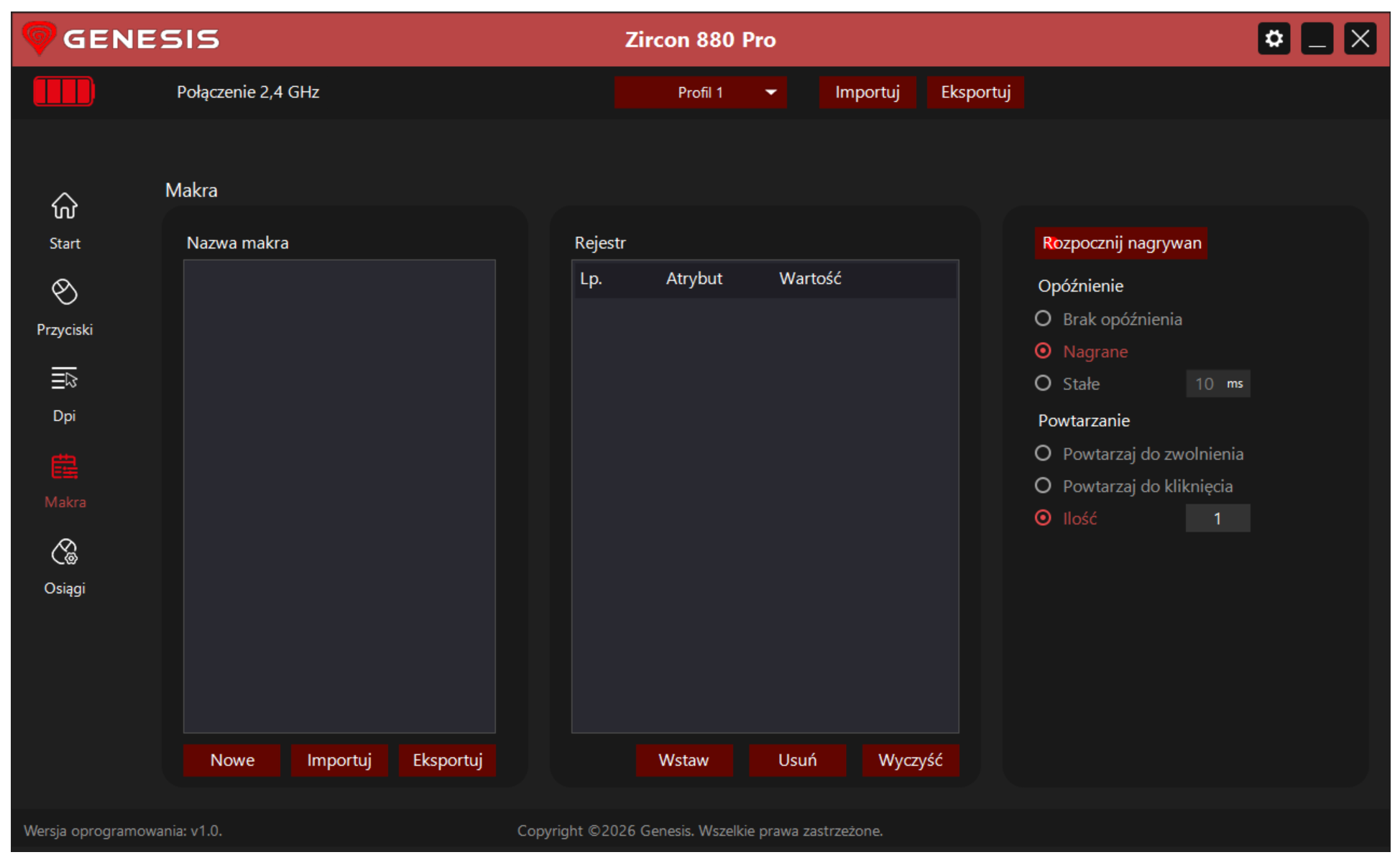
Task: Create a macro with Nowe button
Action: pyautogui.click(x=232, y=760)
